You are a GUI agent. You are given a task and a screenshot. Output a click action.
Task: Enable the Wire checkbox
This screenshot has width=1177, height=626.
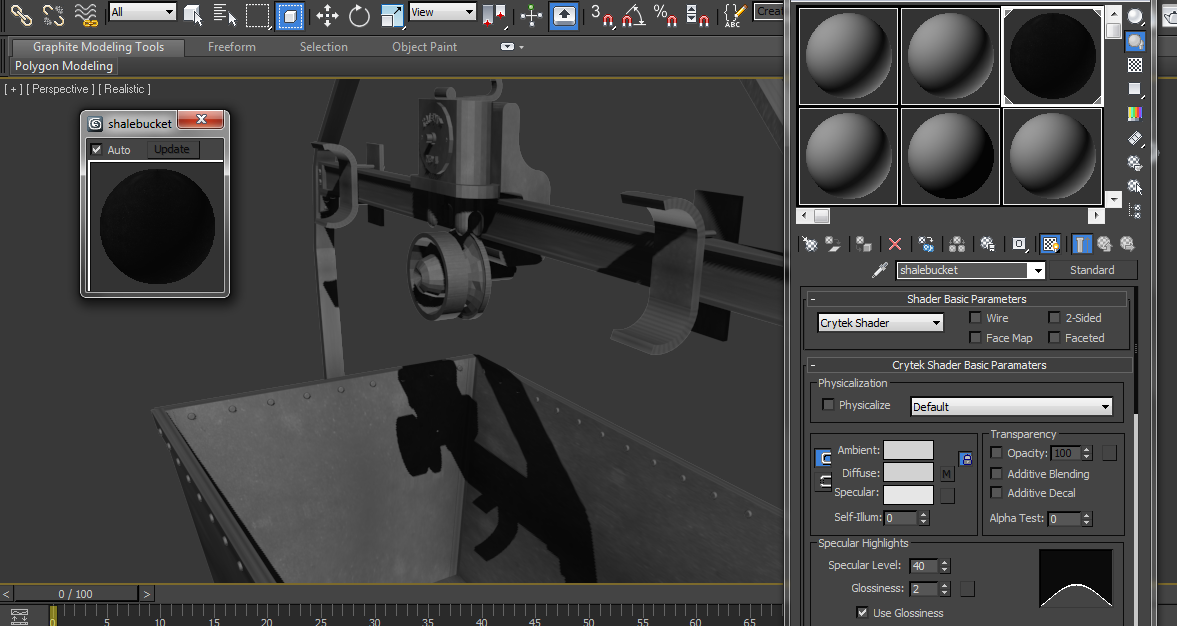975,318
